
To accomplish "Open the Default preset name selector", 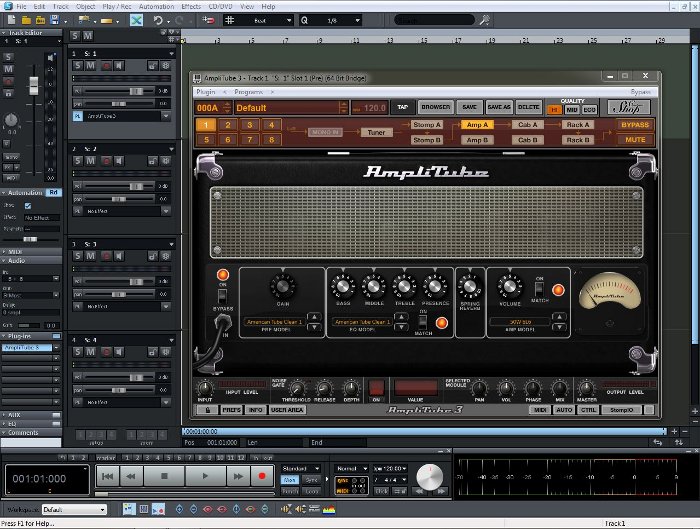I will click(292, 108).
